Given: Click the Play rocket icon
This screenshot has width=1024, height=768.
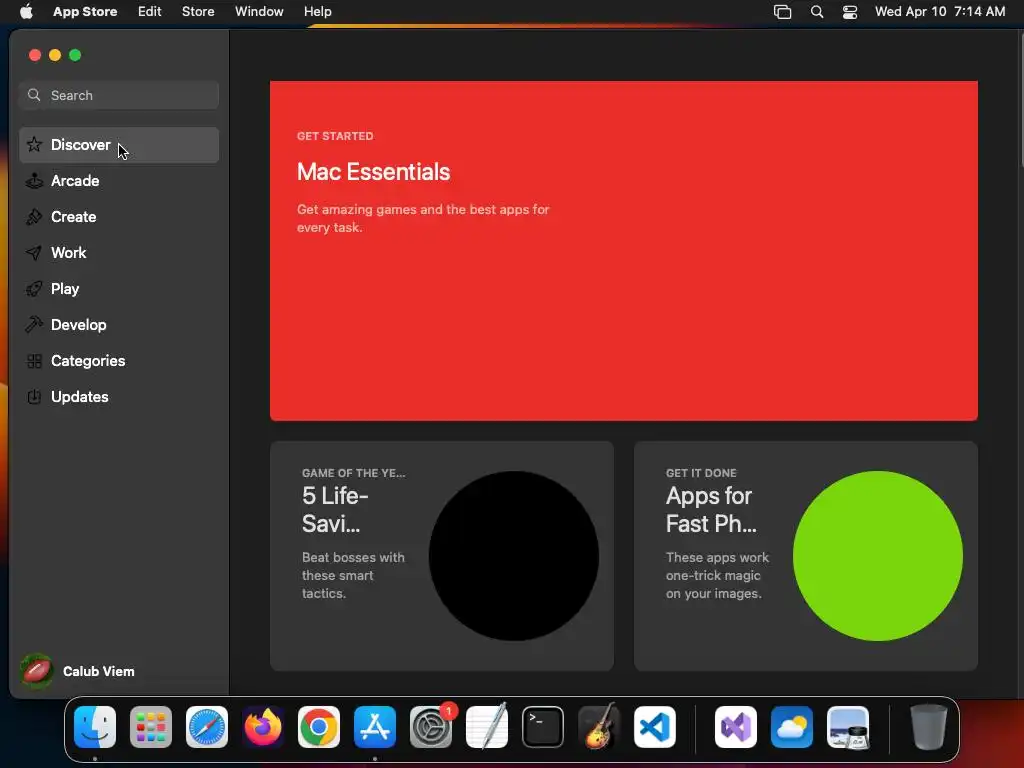Looking at the screenshot, I should pos(34,289).
